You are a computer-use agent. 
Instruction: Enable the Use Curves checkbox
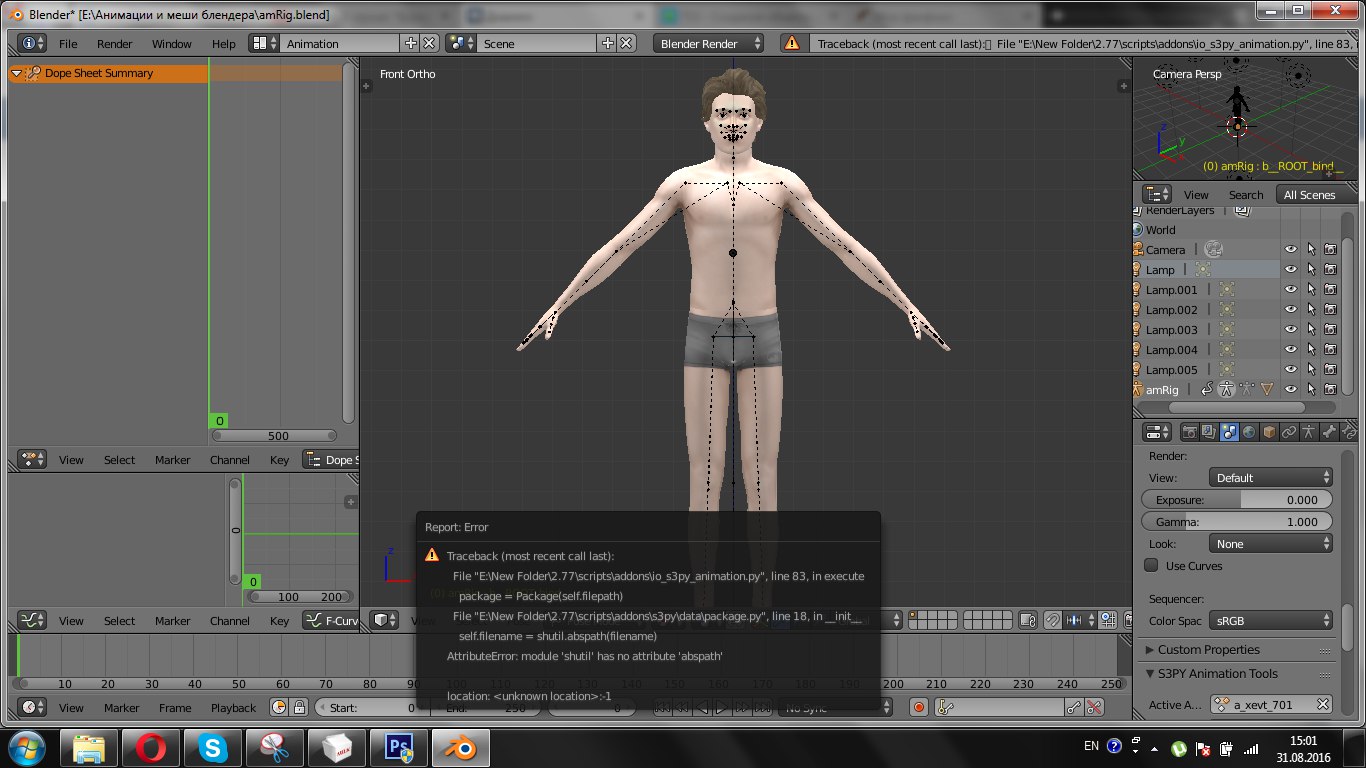point(1151,565)
